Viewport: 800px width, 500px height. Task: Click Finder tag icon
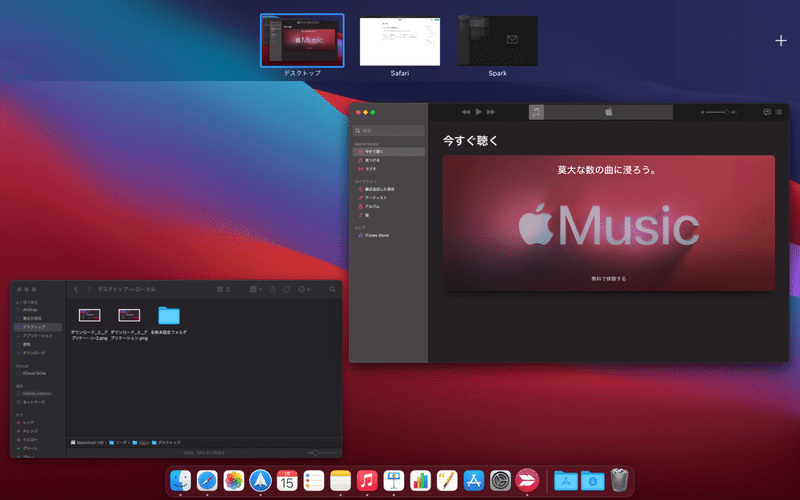click(x=287, y=289)
